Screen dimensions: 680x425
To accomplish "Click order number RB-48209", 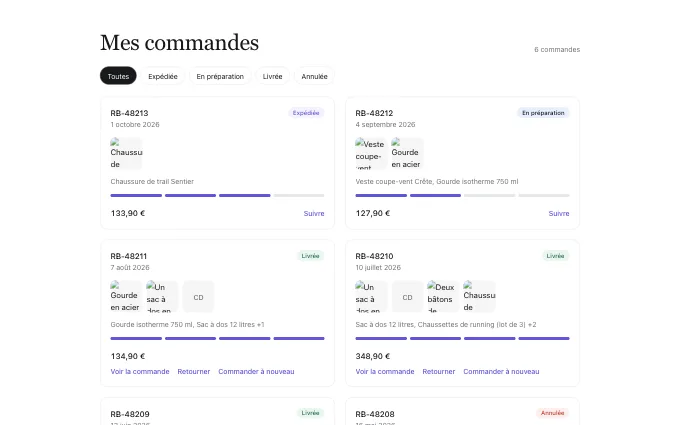I will 130,414.
